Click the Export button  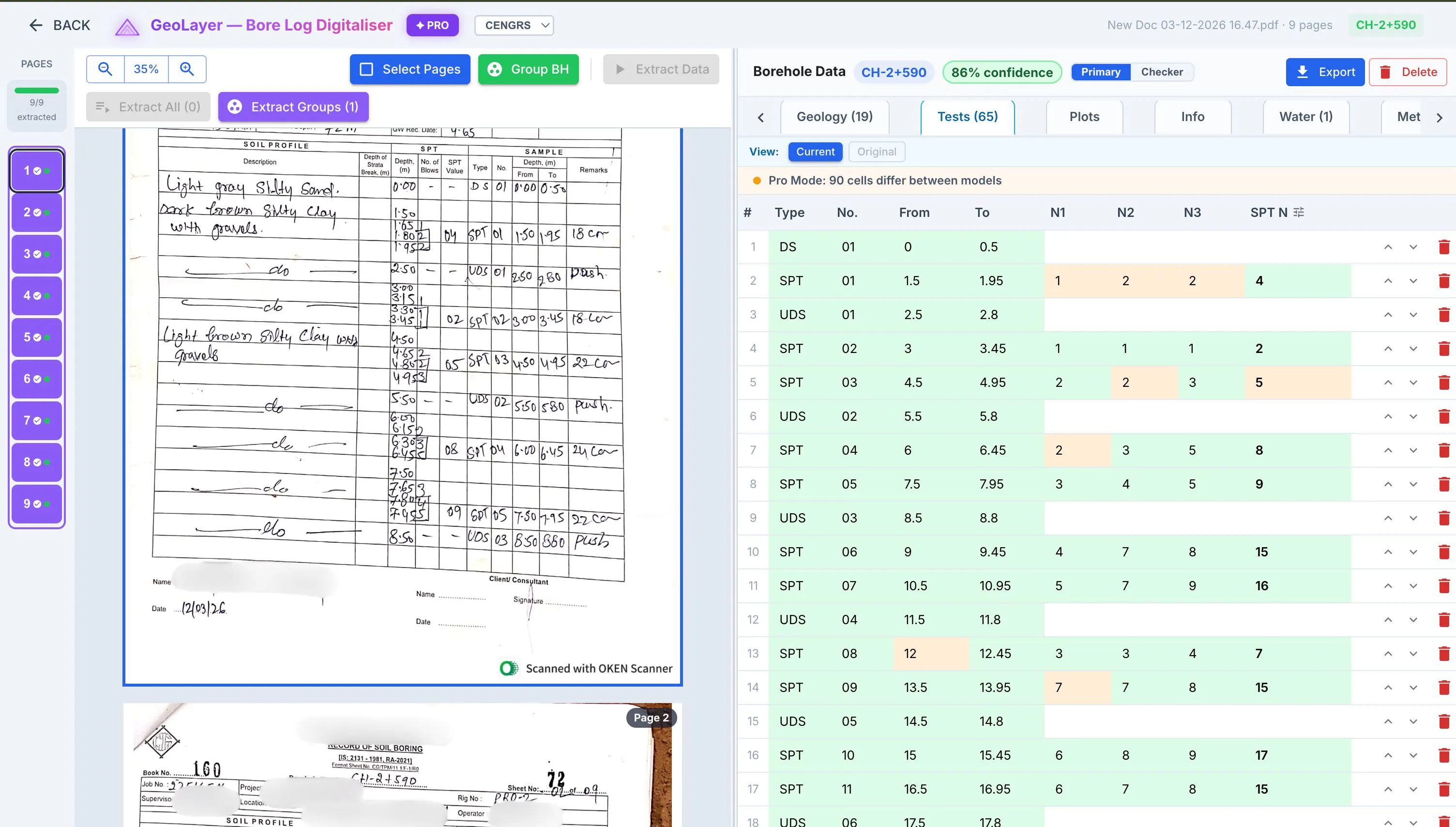[x=1325, y=72]
